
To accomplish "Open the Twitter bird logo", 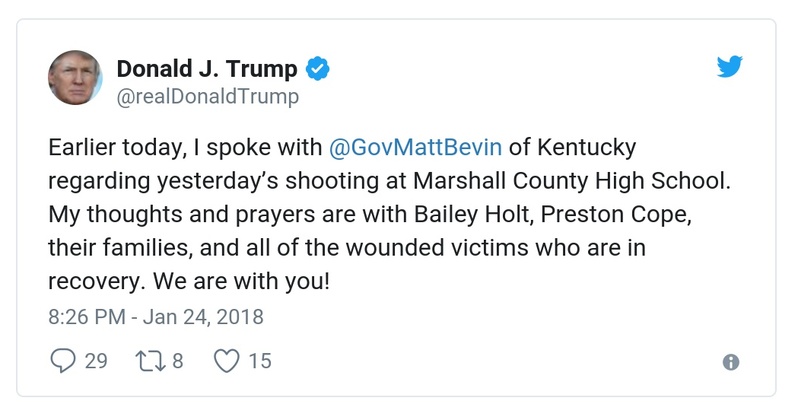I will point(730,68).
